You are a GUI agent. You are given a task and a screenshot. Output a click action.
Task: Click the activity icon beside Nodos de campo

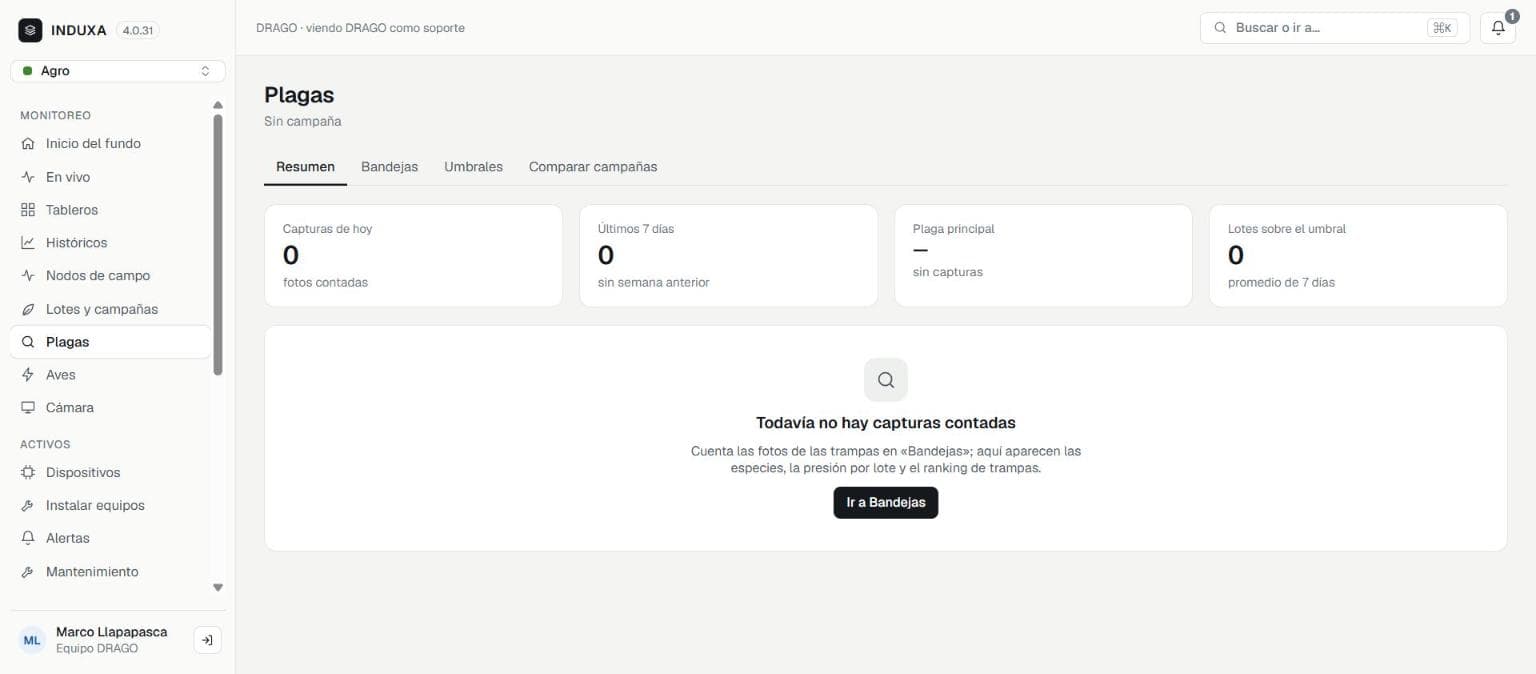click(x=28, y=276)
